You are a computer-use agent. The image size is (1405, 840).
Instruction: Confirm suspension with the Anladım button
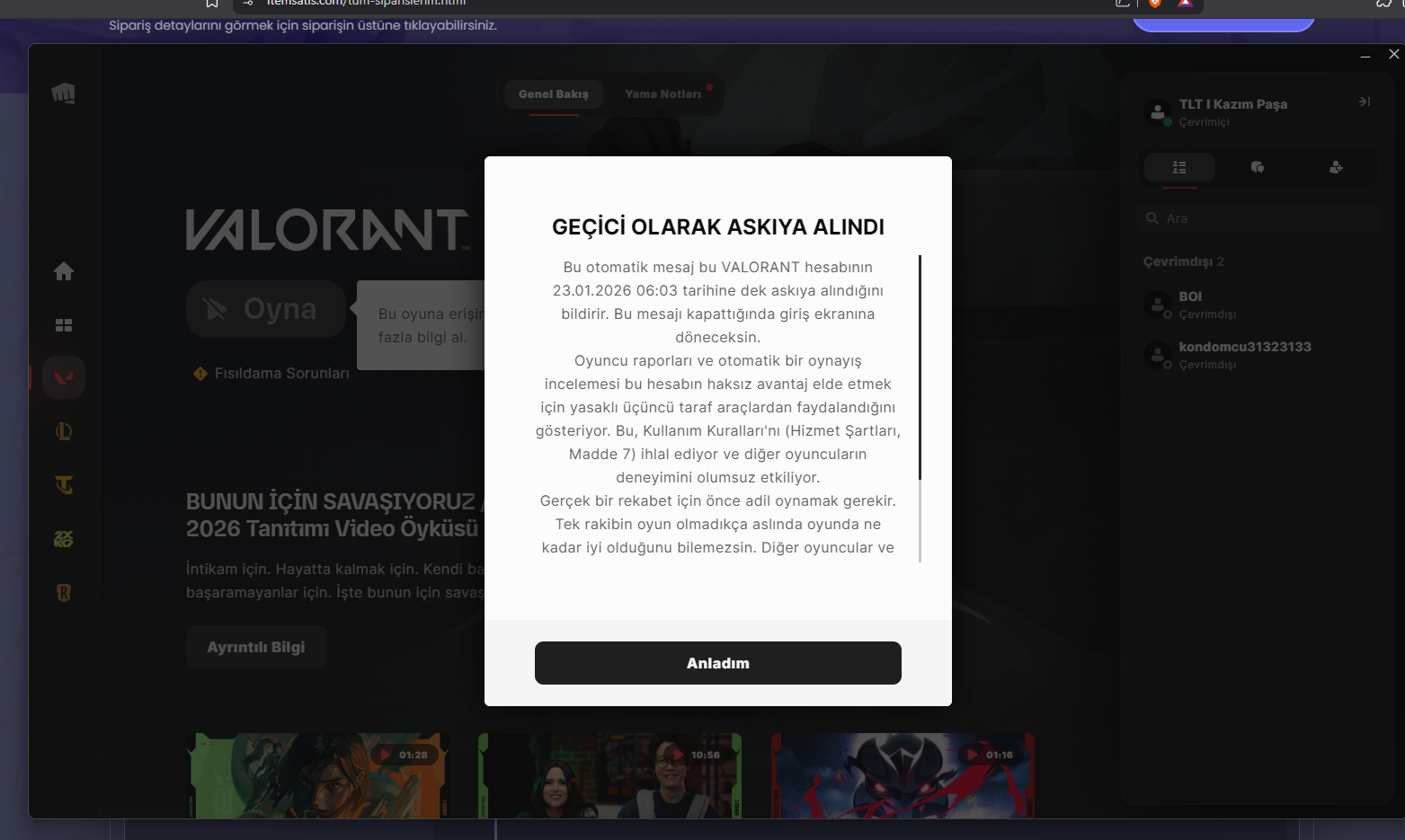tap(718, 663)
